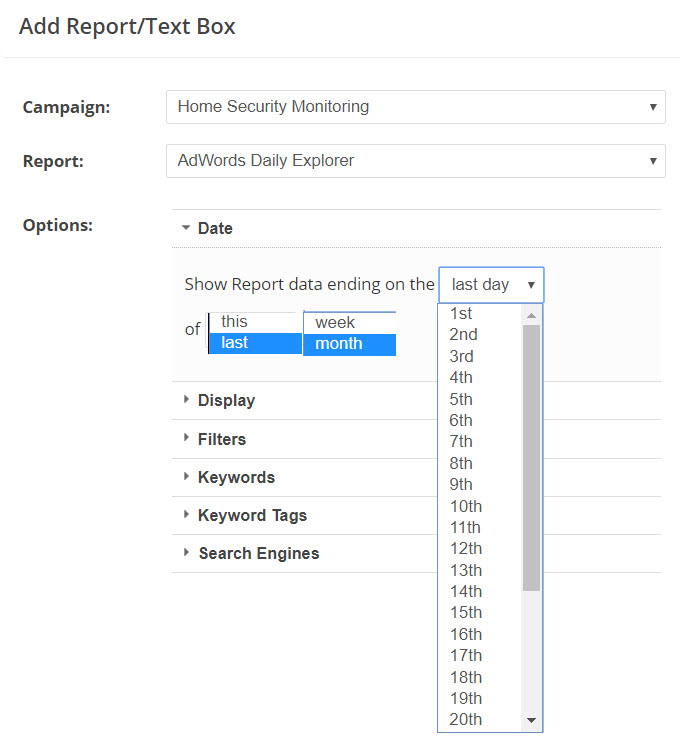Click the 'last day' dropdown
This screenshot has height=756, width=680.
click(491, 285)
